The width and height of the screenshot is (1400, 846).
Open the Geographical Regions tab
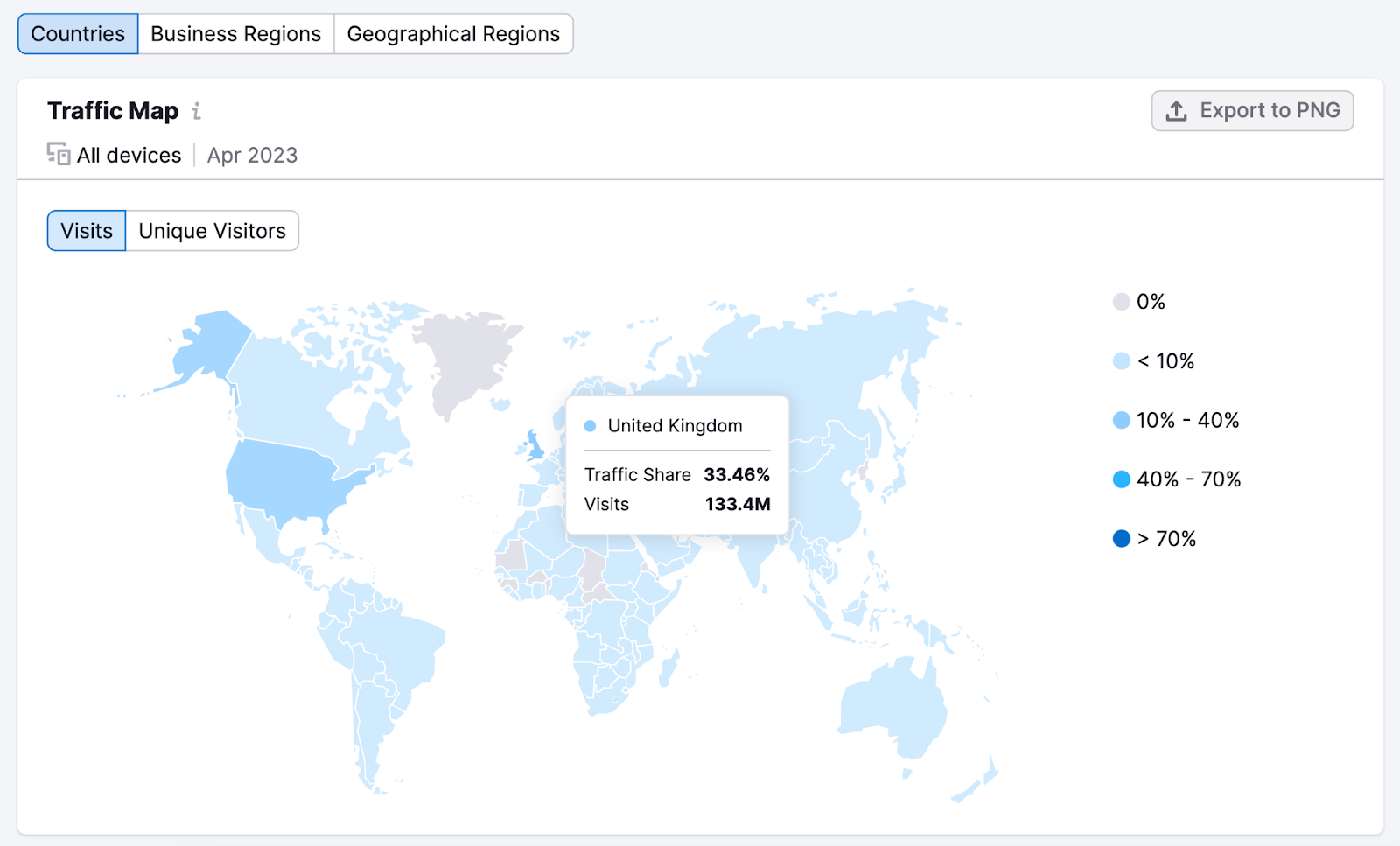[x=453, y=34]
